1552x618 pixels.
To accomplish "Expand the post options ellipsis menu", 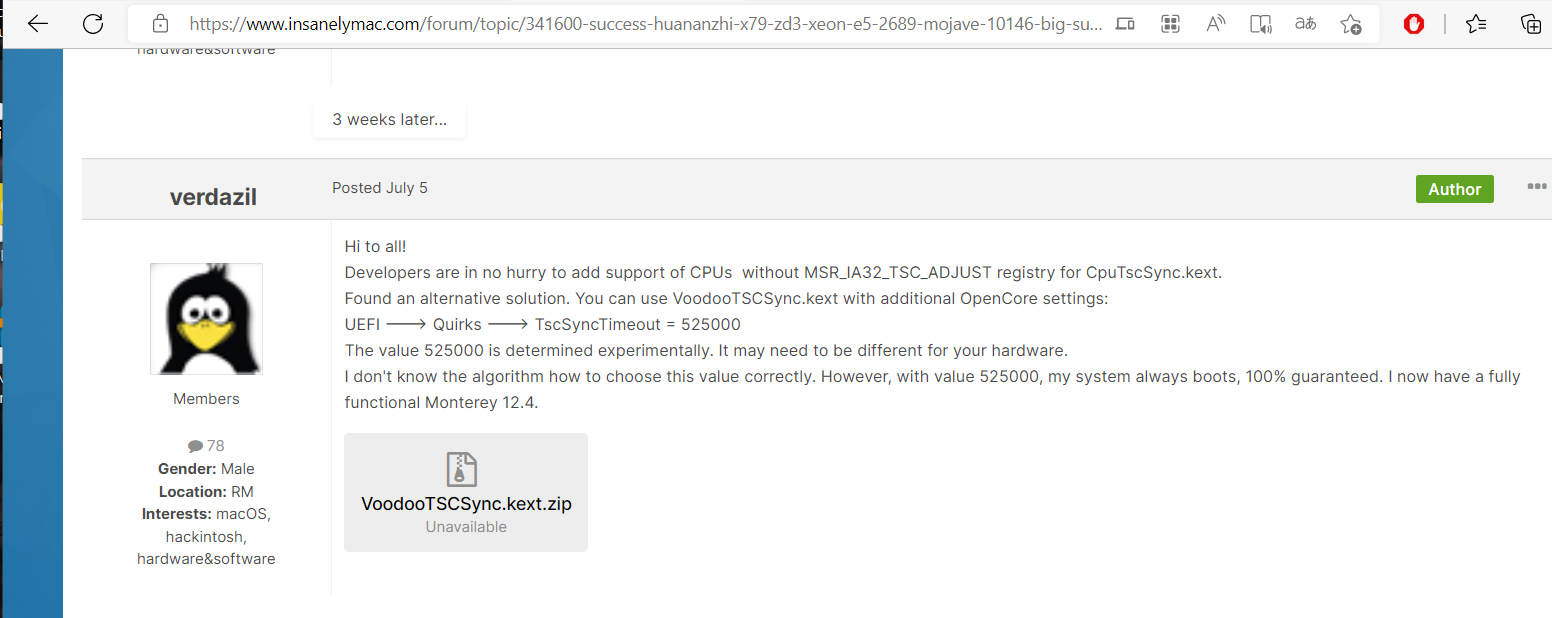I will (1536, 187).
